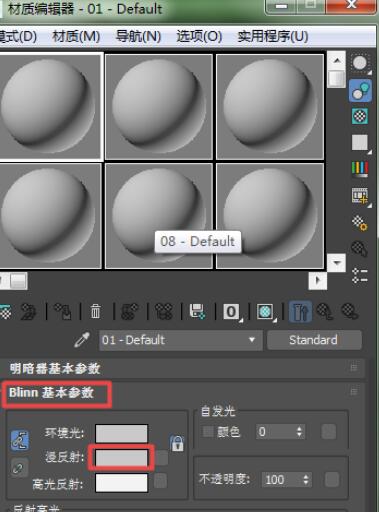Open the 模式(D) menu
379x512 pixels.
[18, 36]
